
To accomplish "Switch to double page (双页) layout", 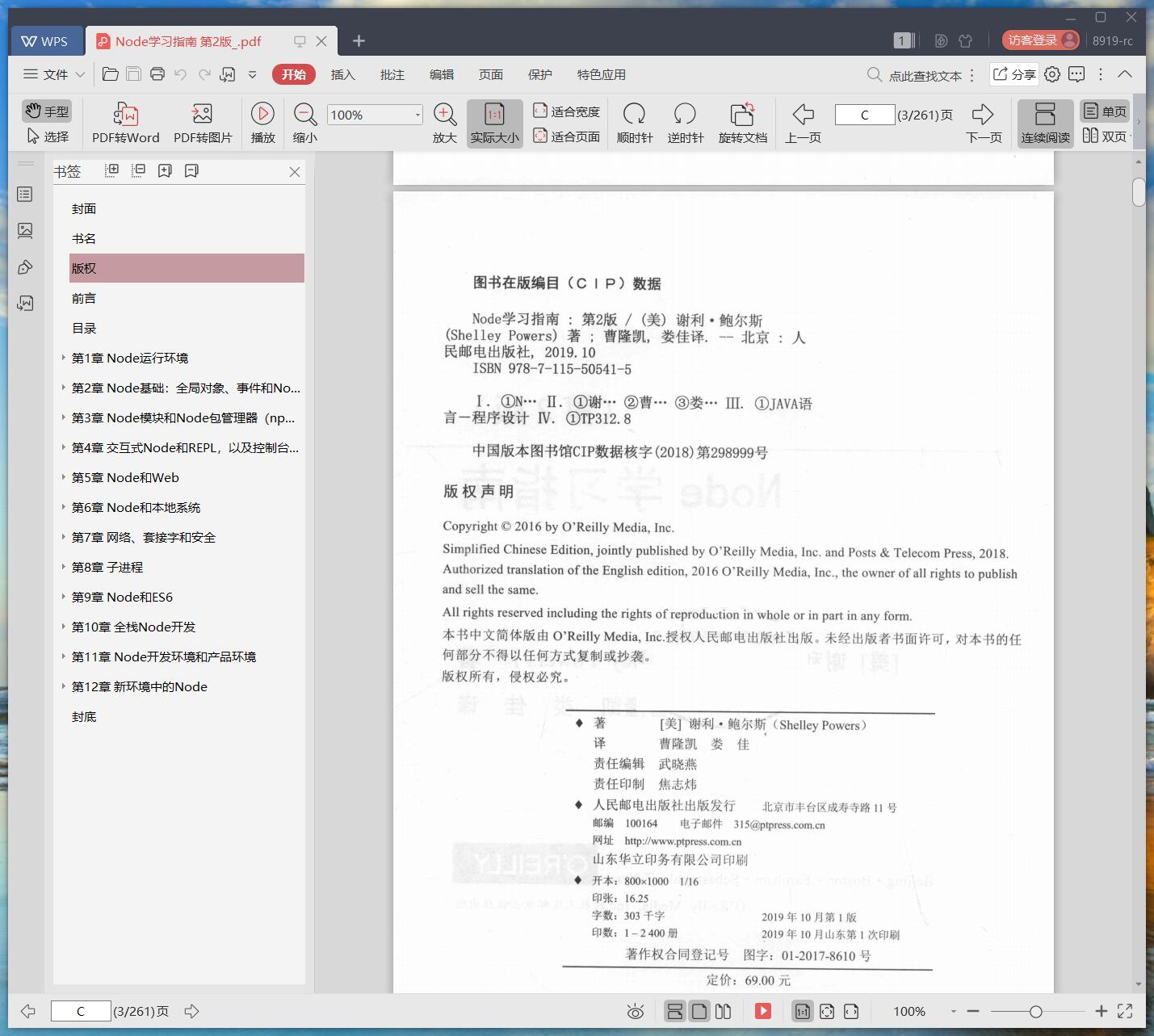I will tap(1105, 136).
